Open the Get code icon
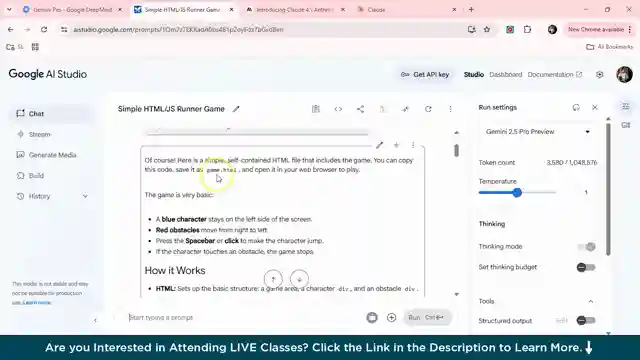 pos(338,109)
